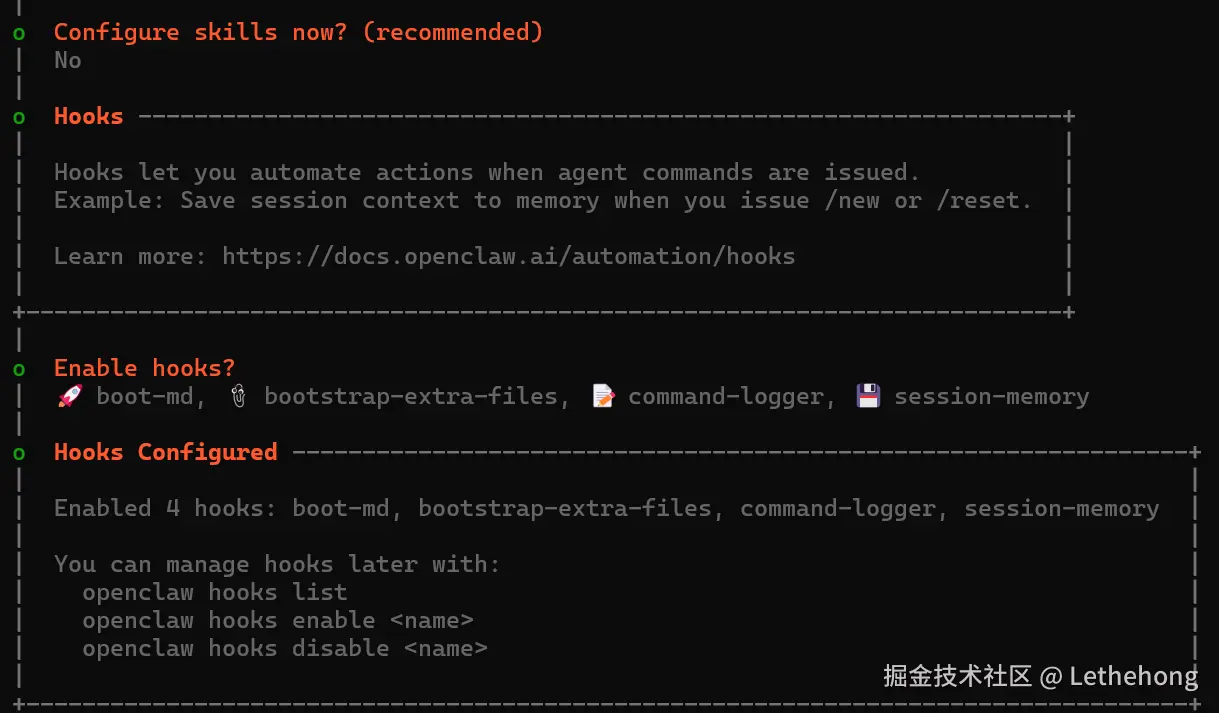The width and height of the screenshot is (1219, 713).
Task: Click the session-memory label in Enable hooks row
Action: pyautogui.click(x=991, y=397)
